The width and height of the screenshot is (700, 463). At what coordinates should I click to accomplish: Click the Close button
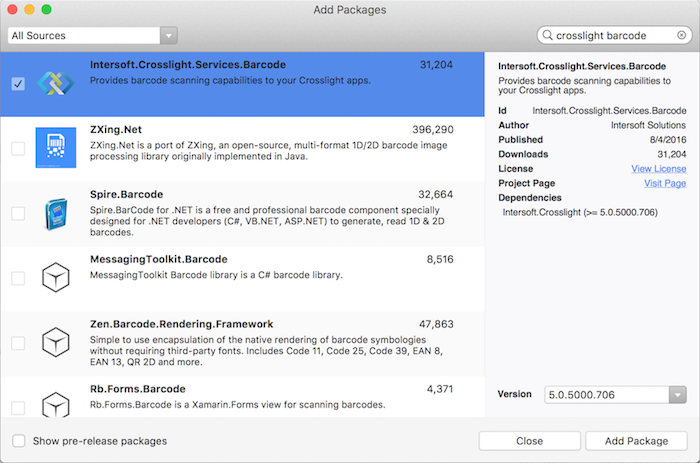tap(529, 440)
